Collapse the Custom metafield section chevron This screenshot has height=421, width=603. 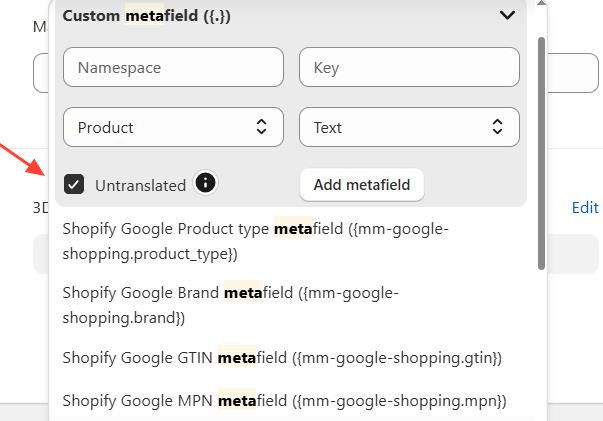click(x=507, y=15)
